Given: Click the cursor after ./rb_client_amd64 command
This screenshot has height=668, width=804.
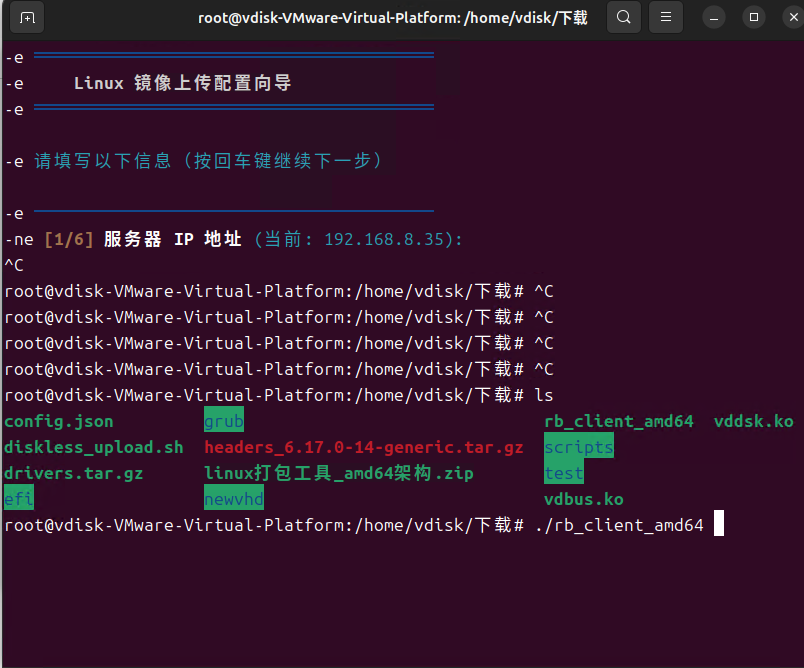Looking at the screenshot, I should (x=718, y=525).
